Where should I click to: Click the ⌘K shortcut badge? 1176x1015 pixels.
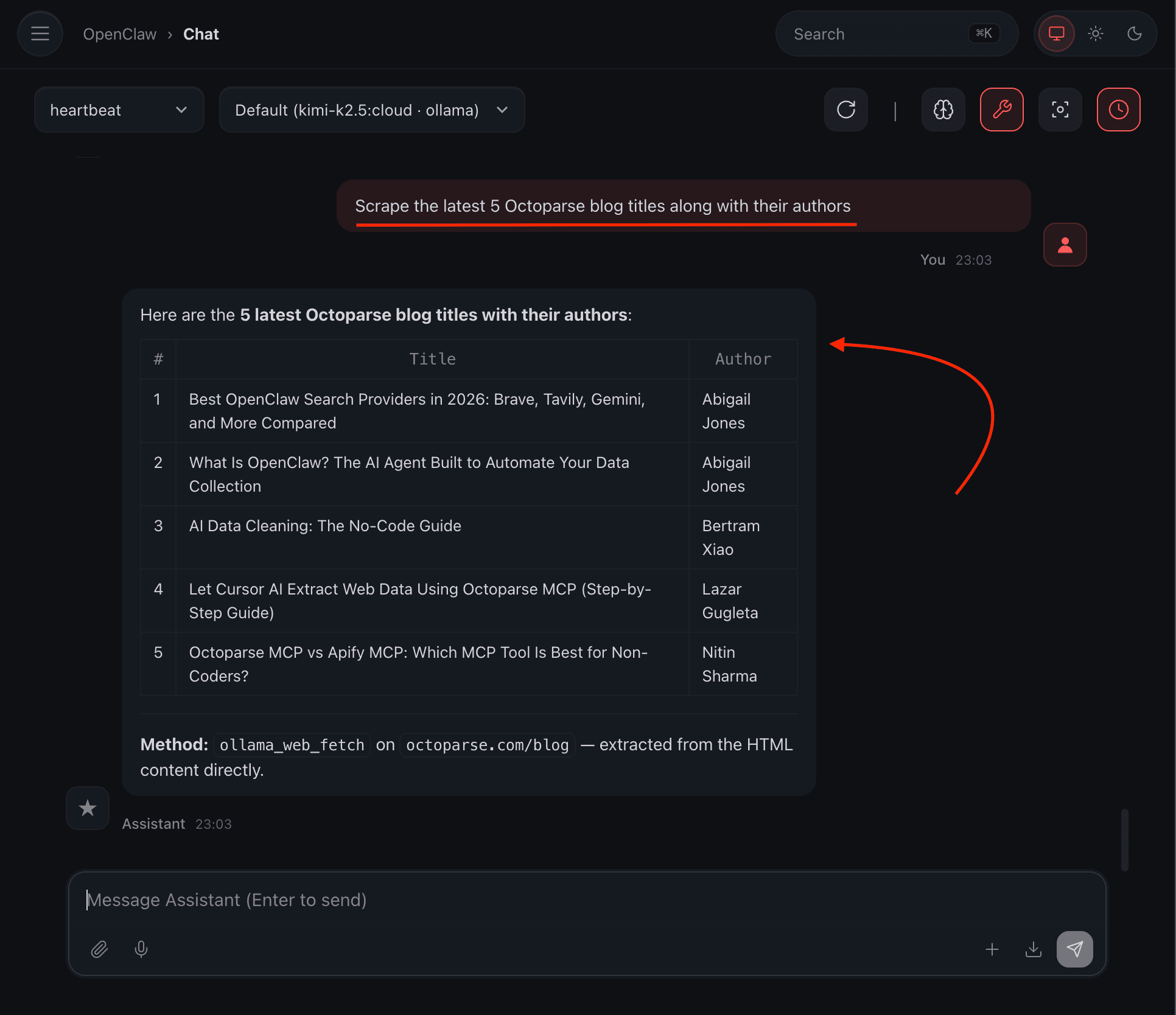pos(984,33)
